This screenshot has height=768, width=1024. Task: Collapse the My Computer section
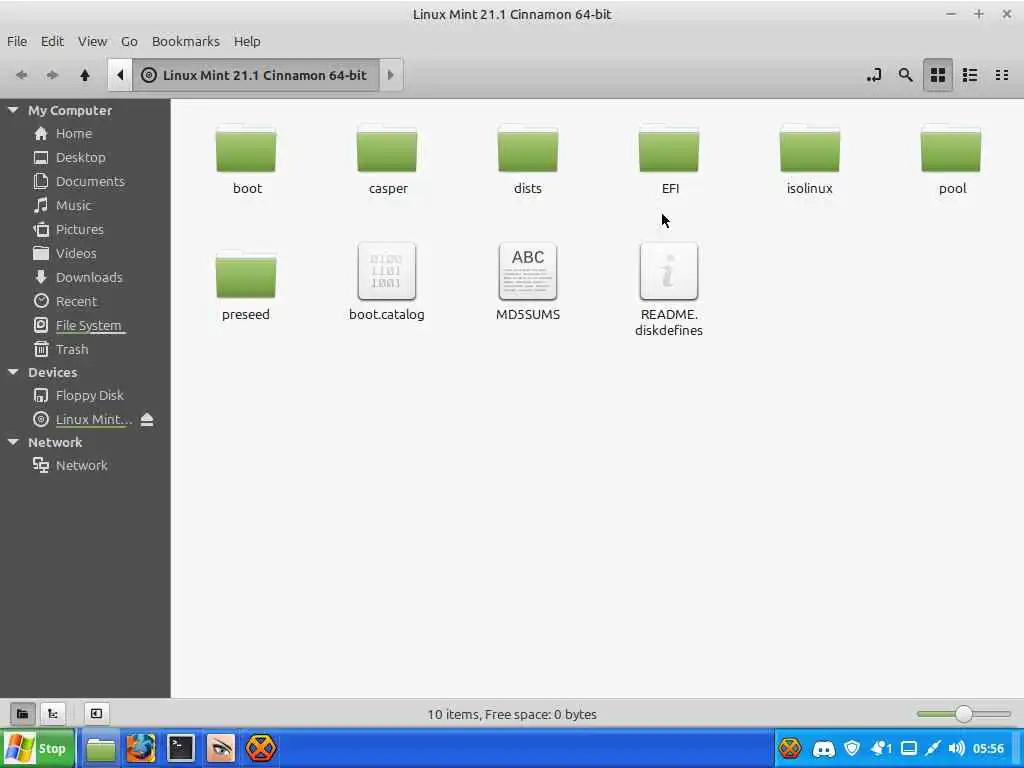click(13, 110)
